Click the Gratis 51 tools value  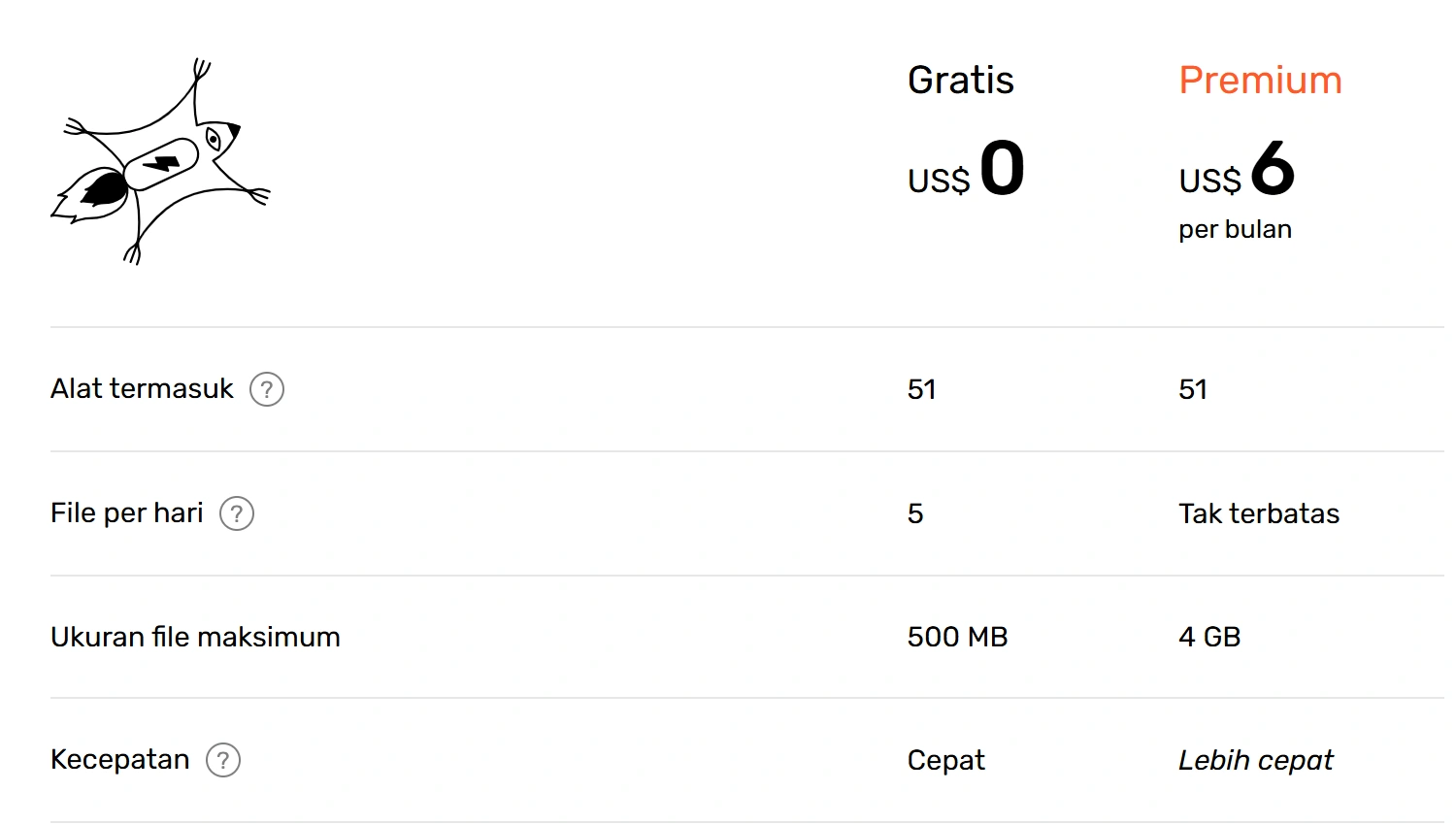tap(921, 389)
